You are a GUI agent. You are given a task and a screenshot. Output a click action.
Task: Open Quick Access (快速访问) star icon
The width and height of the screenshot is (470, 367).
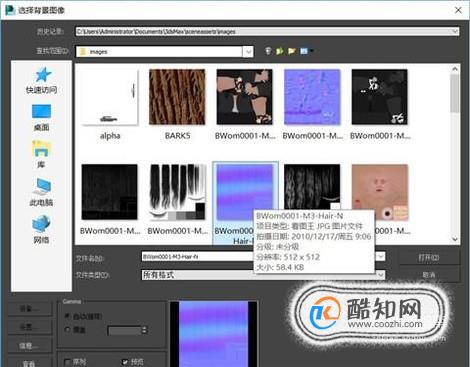[x=43, y=75]
